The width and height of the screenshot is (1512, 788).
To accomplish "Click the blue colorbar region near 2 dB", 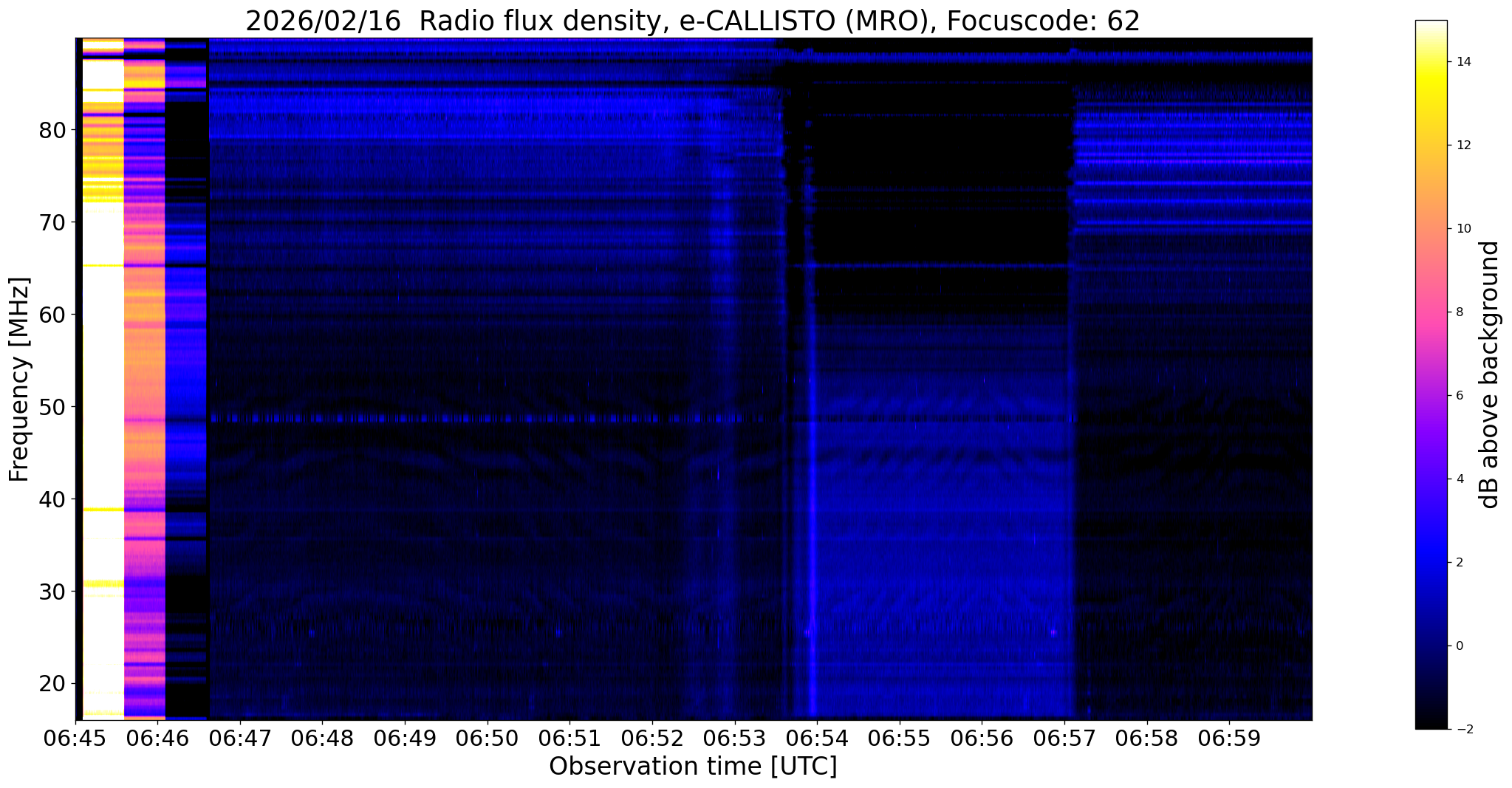I will 1431,563.
